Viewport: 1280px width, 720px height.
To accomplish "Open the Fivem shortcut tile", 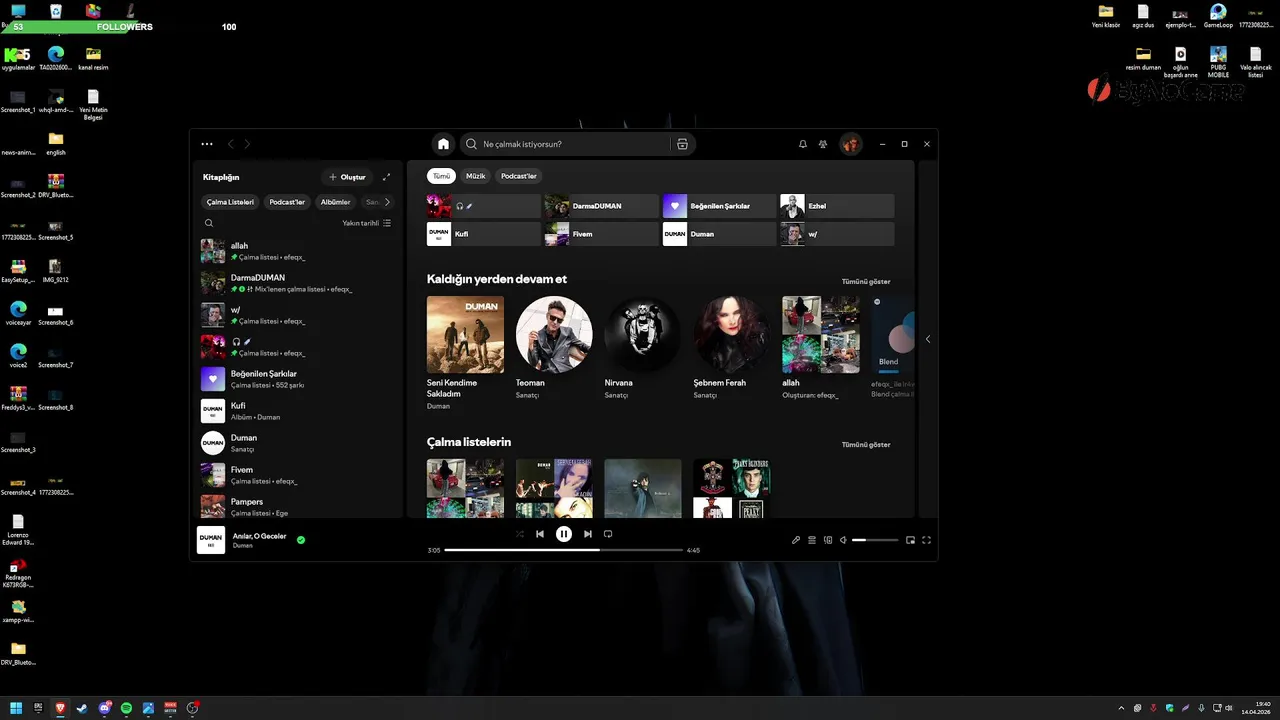I will (x=601, y=234).
